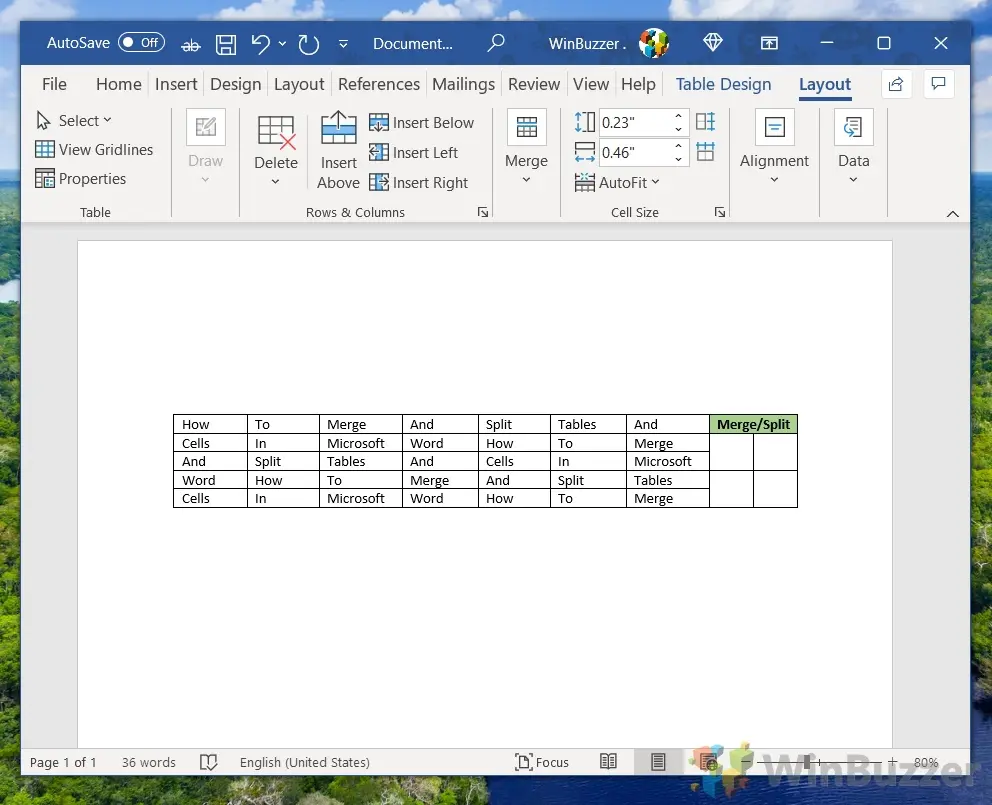Click the Insert Below button

tap(422, 123)
